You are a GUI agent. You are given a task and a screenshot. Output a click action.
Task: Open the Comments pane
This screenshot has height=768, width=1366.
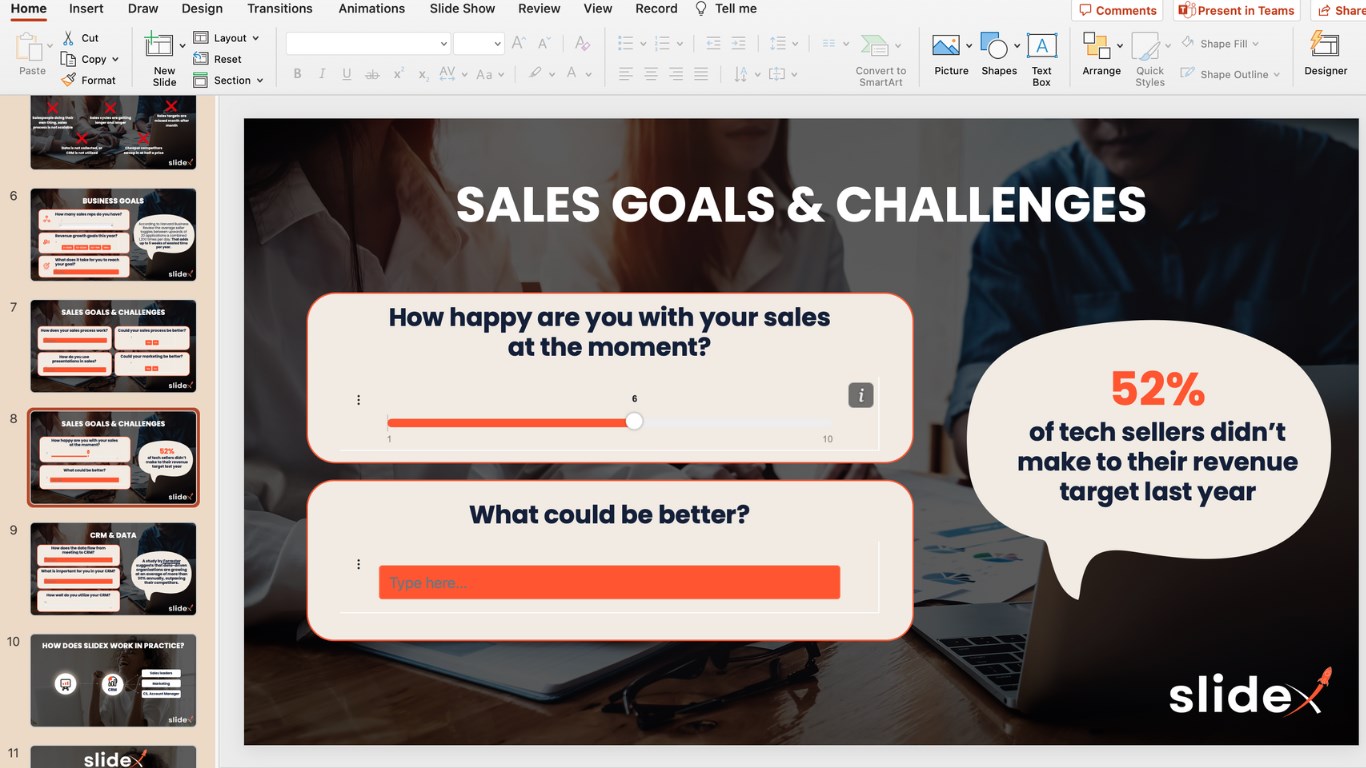(x=1118, y=10)
